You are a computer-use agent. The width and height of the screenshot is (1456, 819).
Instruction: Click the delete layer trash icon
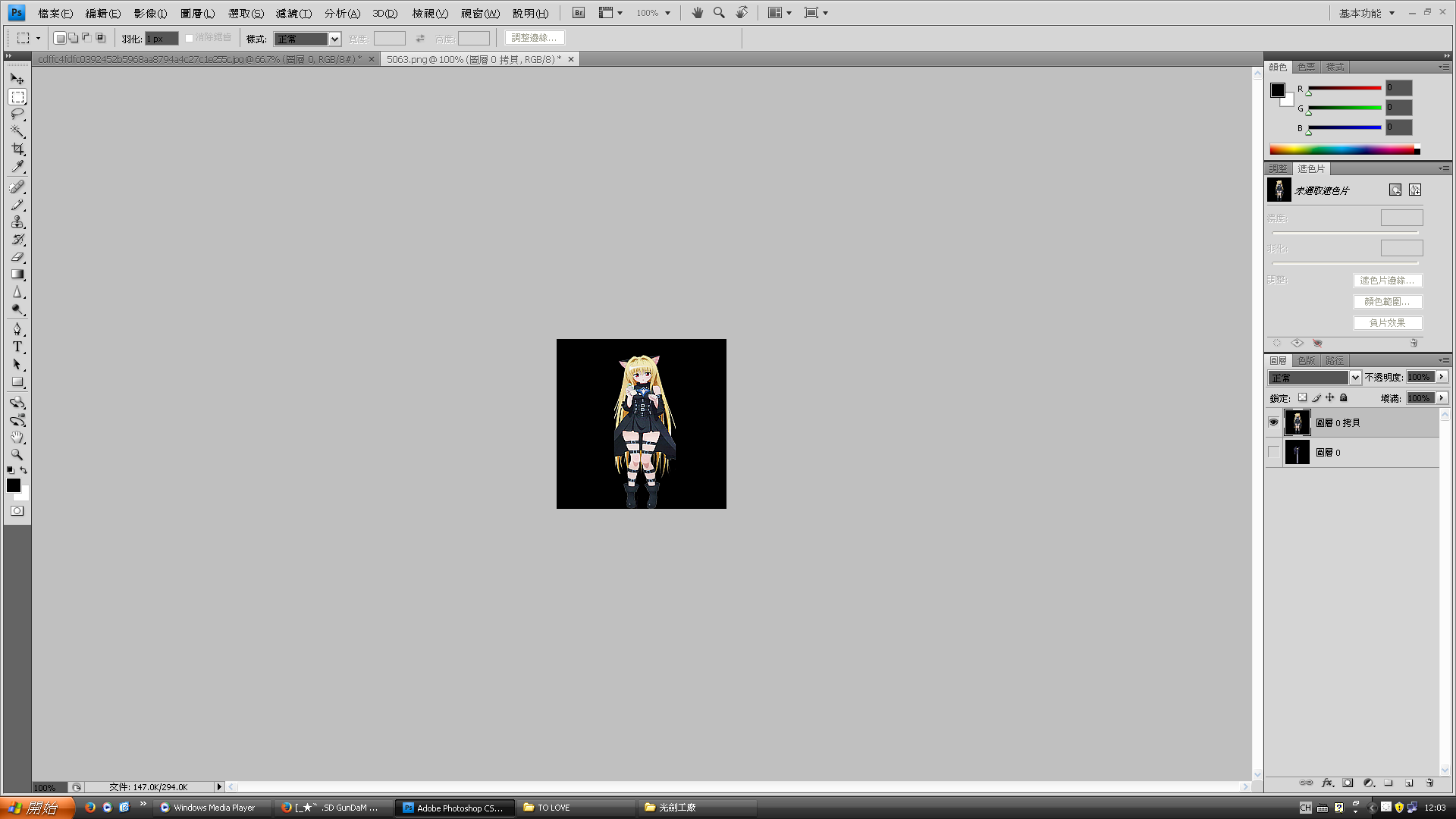[x=1429, y=783]
